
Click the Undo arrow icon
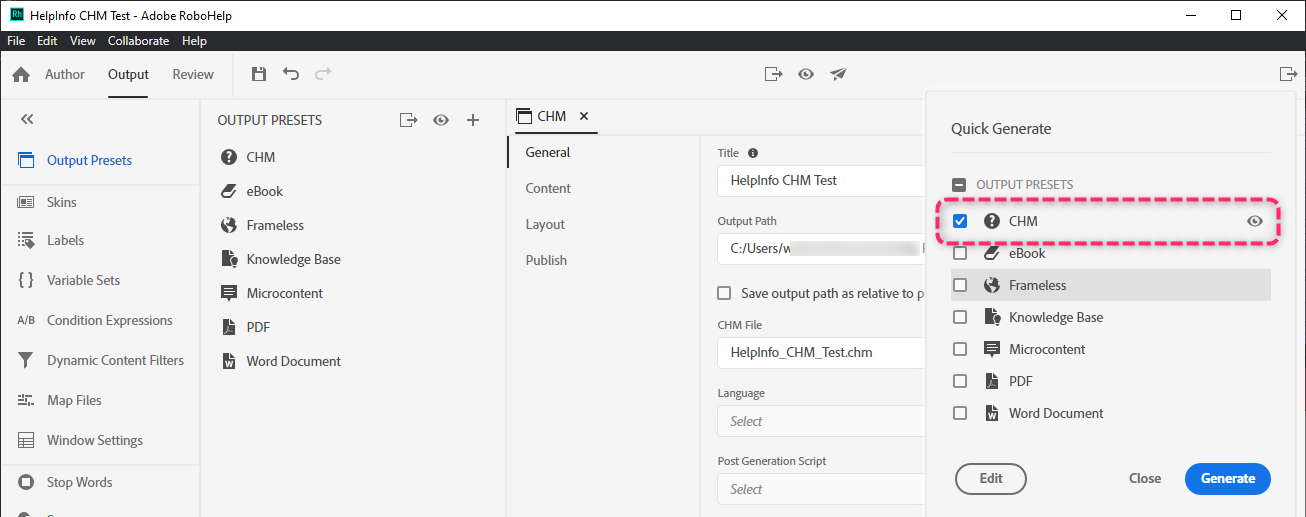click(291, 74)
